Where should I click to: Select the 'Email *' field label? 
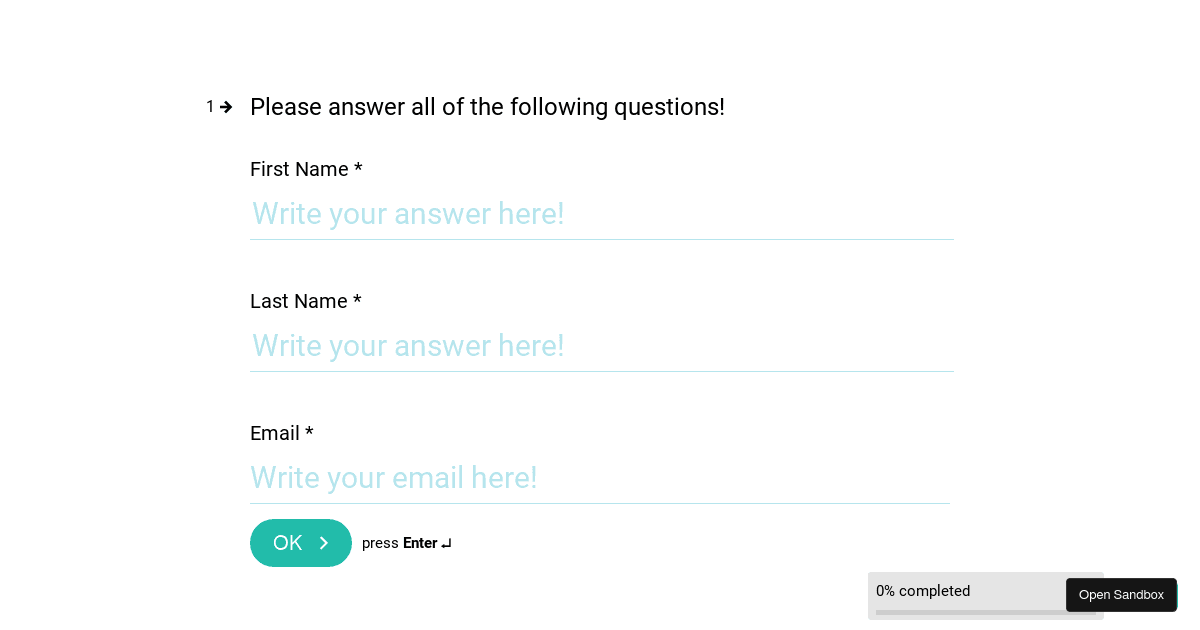(281, 433)
